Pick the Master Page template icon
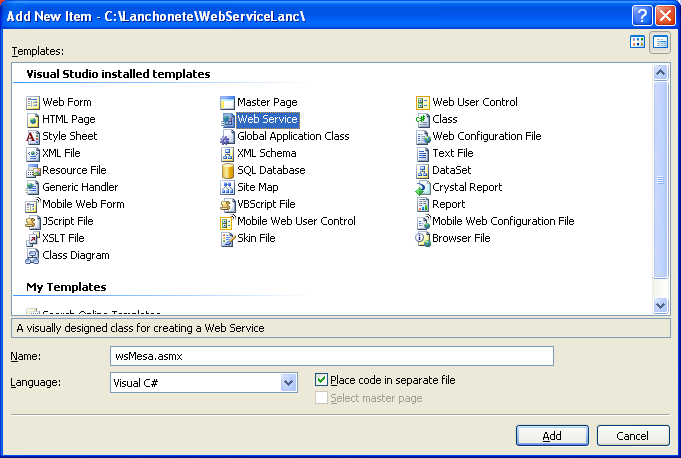The image size is (681, 458). (x=227, y=103)
